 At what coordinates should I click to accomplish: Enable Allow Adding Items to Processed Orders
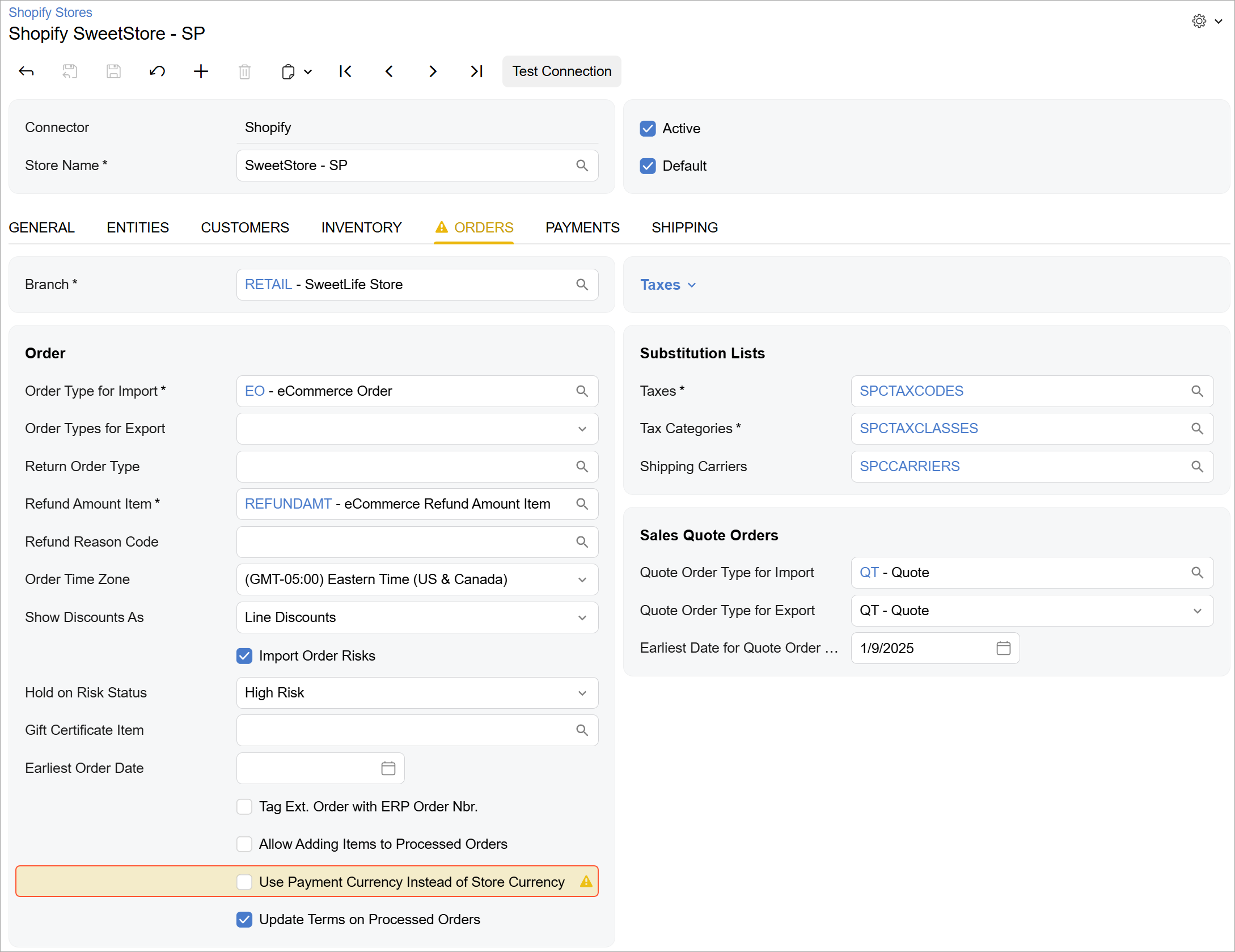click(x=244, y=844)
